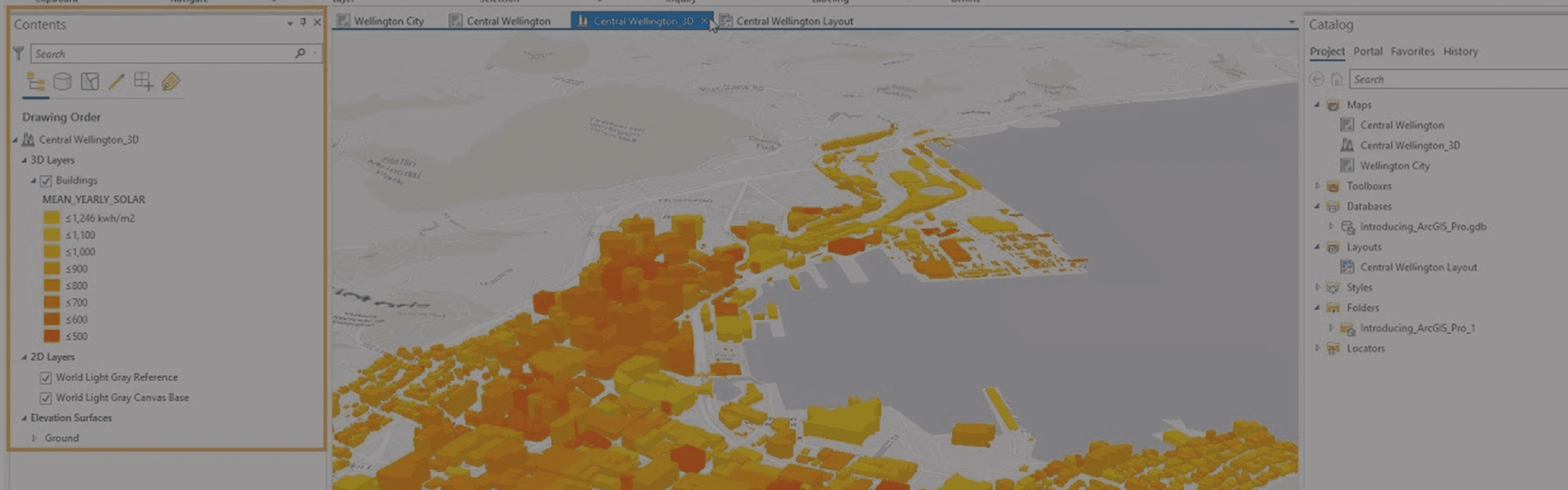Toggle World Light Gray Canvas Base checkbox

click(x=46, y=398)
